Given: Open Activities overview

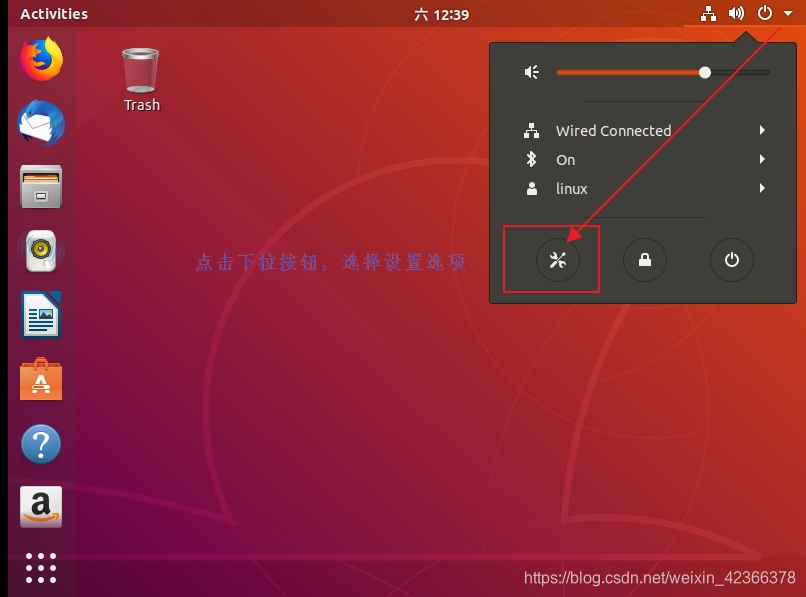Looking at the screenshot, I should 54,14.
